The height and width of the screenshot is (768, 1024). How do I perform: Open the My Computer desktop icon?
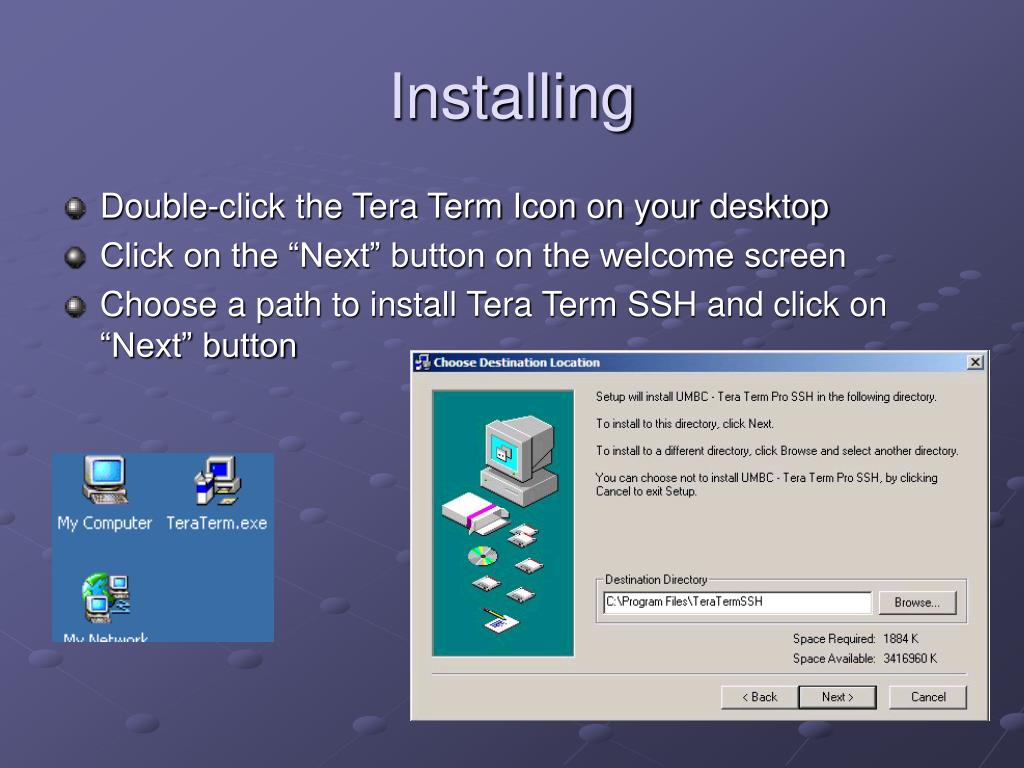pos(104,494)
